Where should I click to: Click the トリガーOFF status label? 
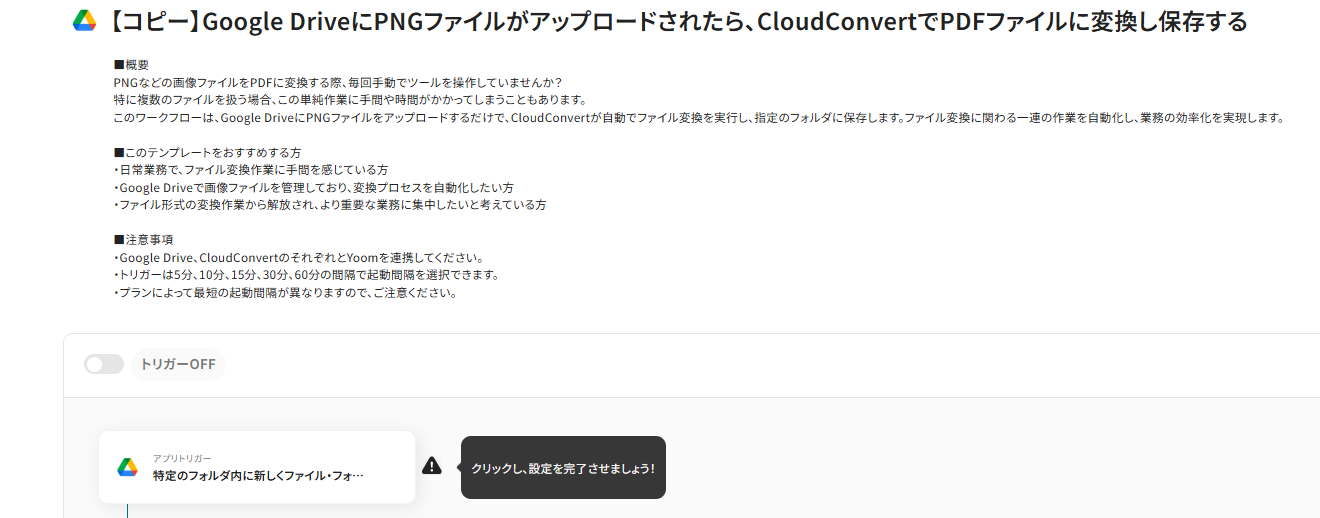pos(178,364)
